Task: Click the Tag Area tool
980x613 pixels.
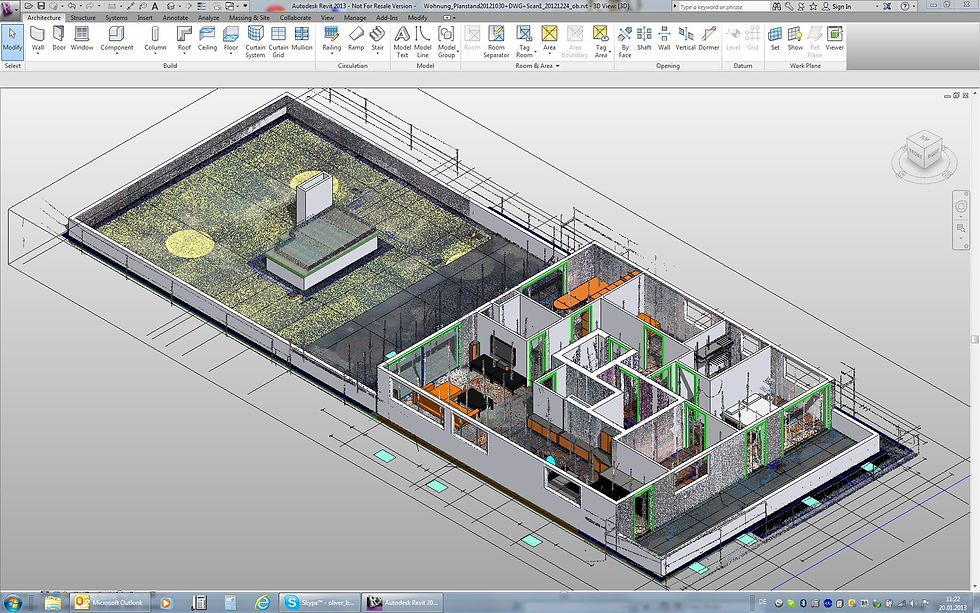Action: coord(601,42)
